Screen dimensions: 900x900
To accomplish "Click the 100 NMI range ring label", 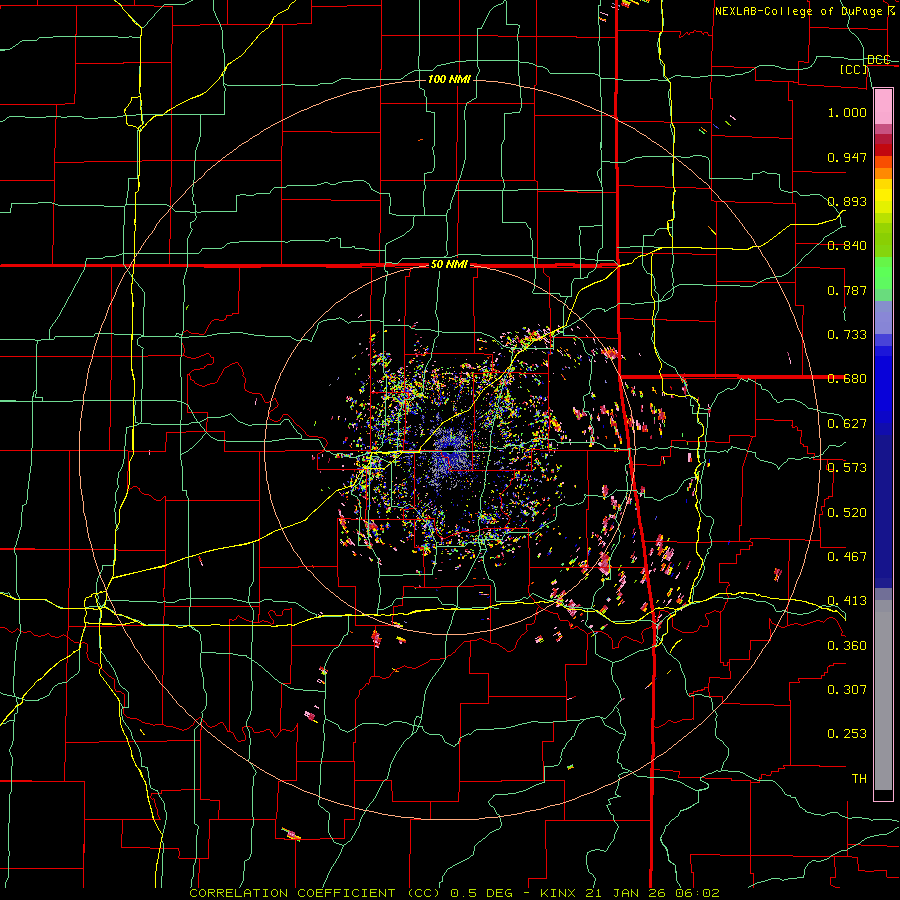I will click(x=449, y=79).
